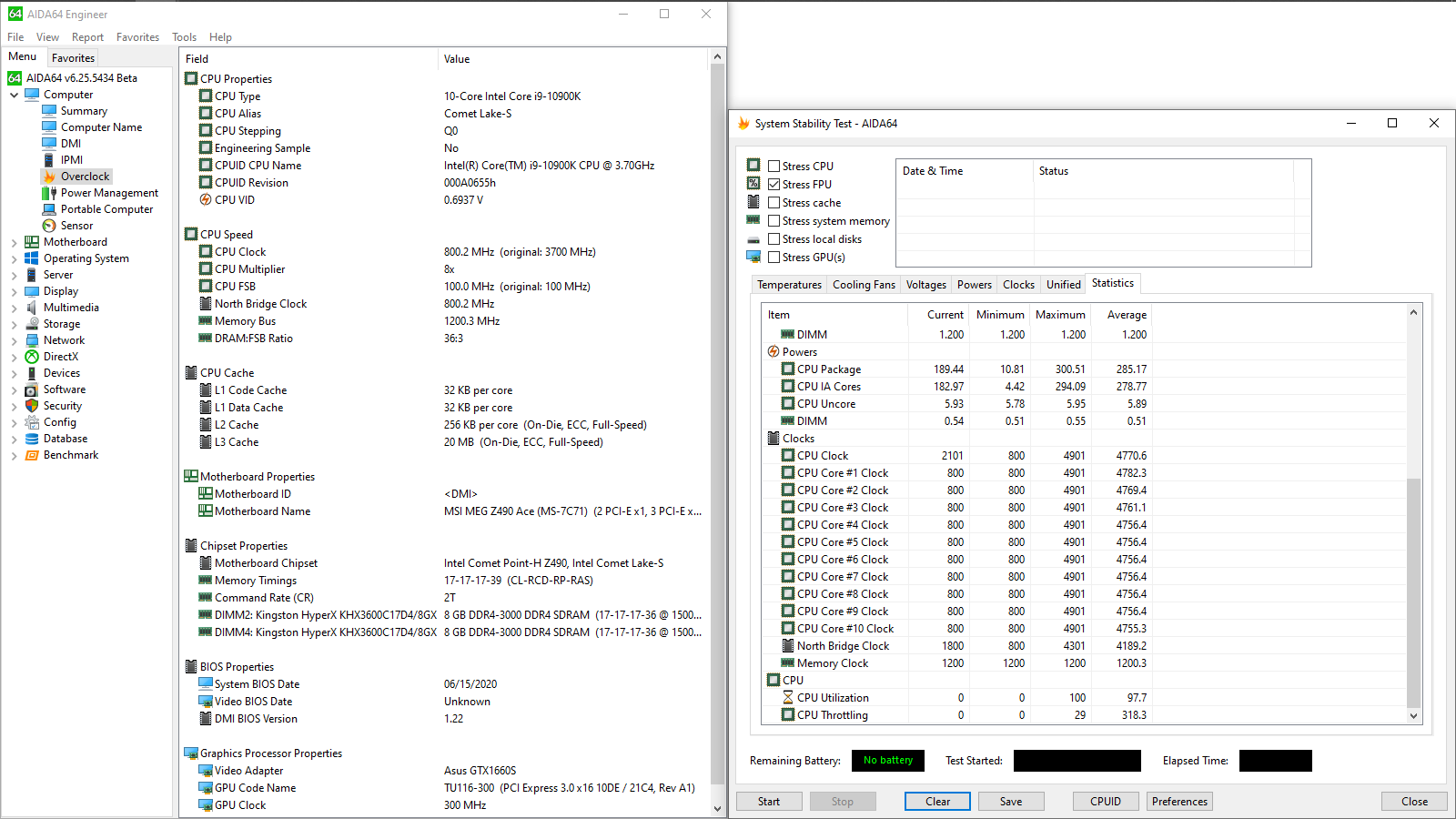Click scroll-down arrow in AIDA64 Engineer field list
Viewport: 1456px width, 819px height.
tap(717, 808)
